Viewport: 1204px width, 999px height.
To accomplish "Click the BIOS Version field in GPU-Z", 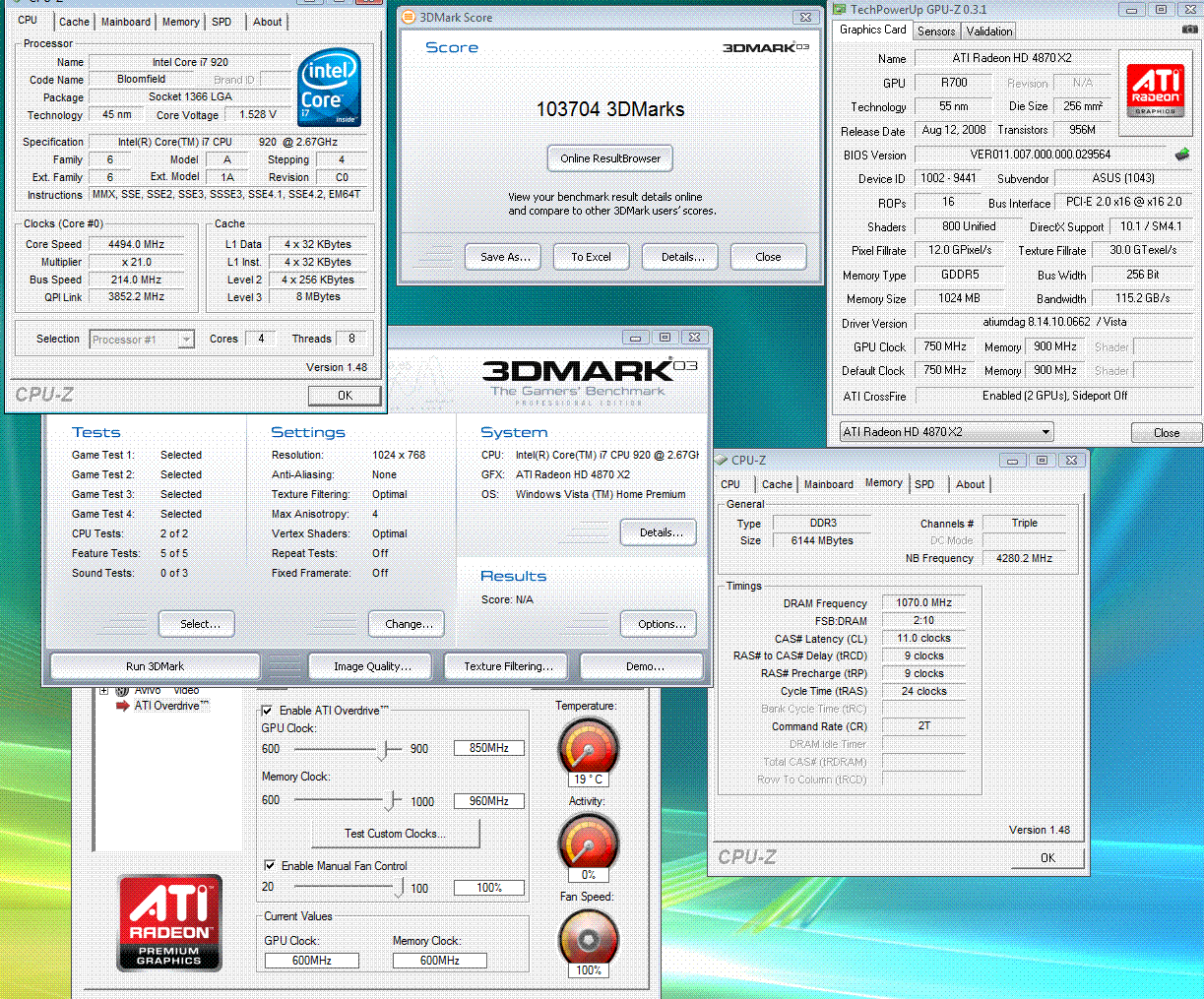I will point(1041,155).
